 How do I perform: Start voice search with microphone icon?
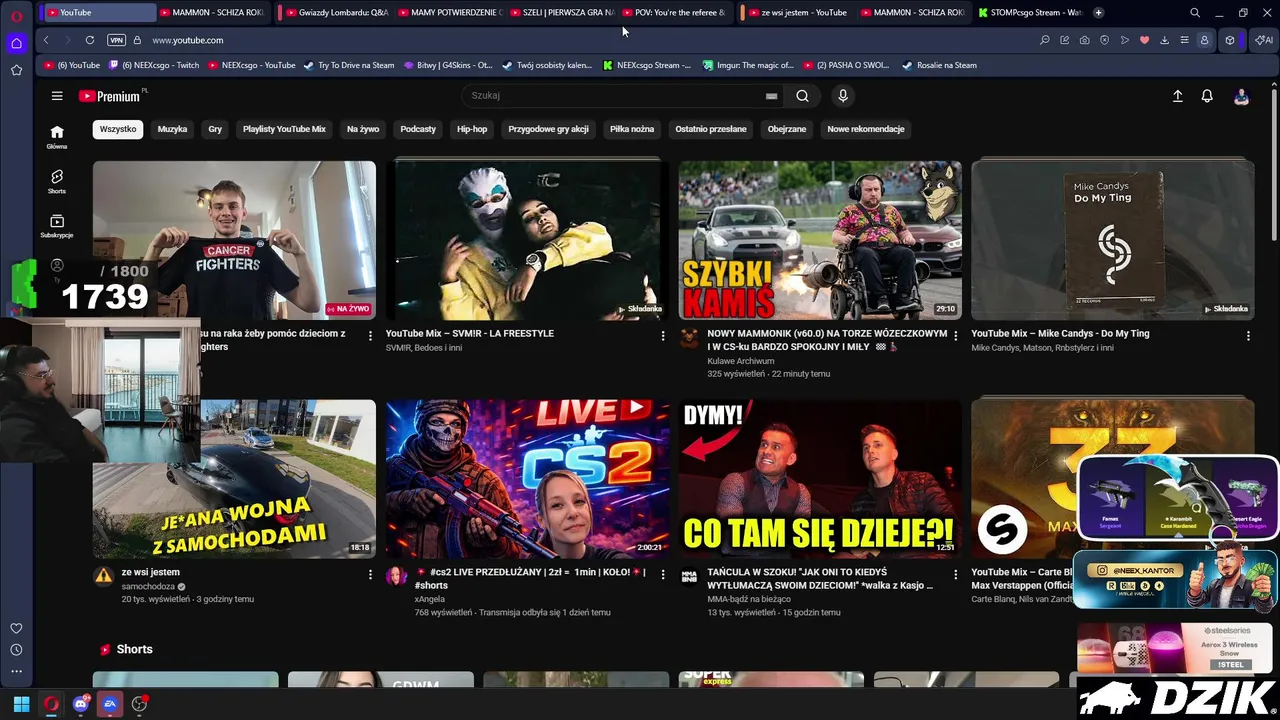pos(843,96)
